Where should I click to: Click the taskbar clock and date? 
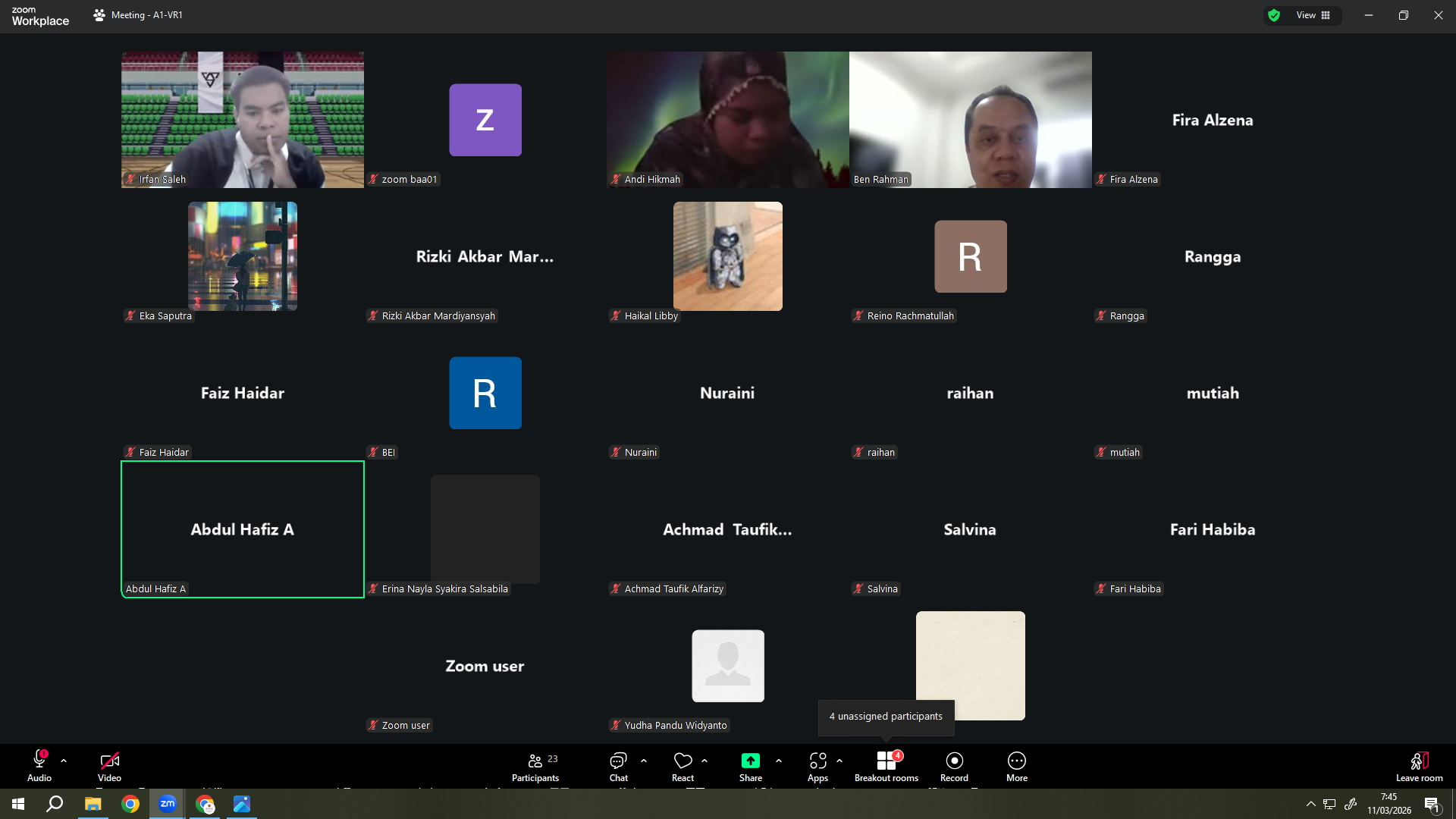tap(1389, 804)
